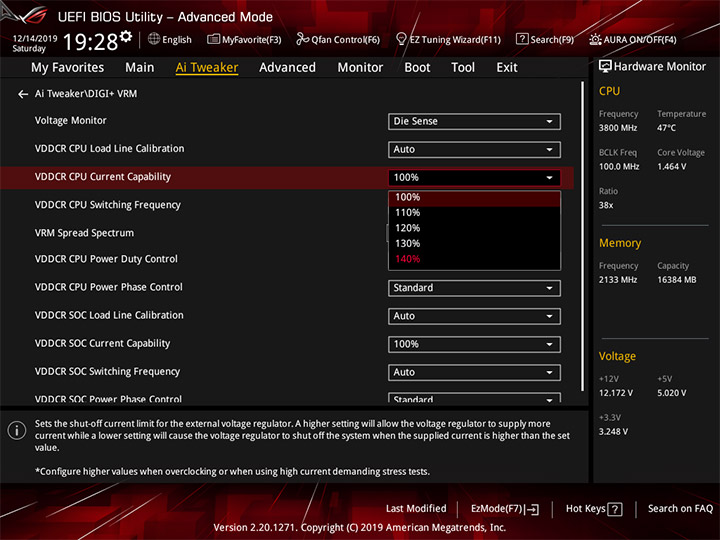The image size is (720, 540).
Task: Click the CPU Core Voltage 1.464 V value
Action: click(x=671, y=167)
